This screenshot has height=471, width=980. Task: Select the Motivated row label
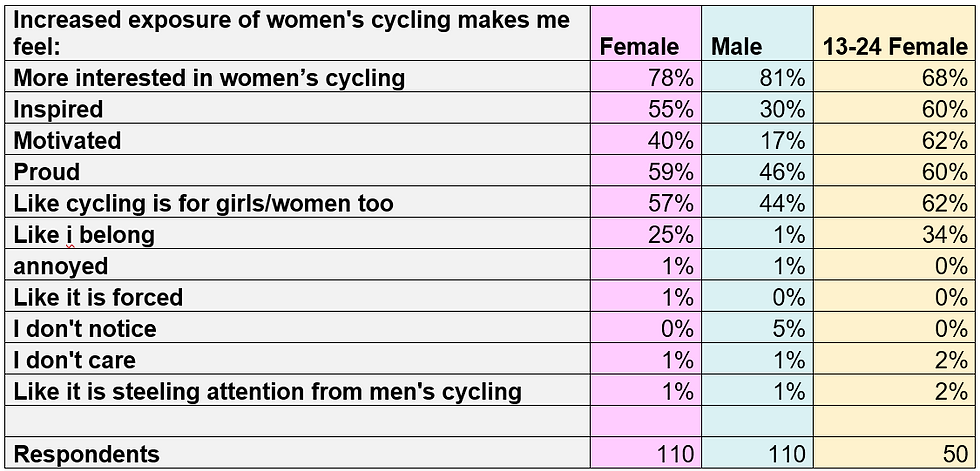pos(298,139)
